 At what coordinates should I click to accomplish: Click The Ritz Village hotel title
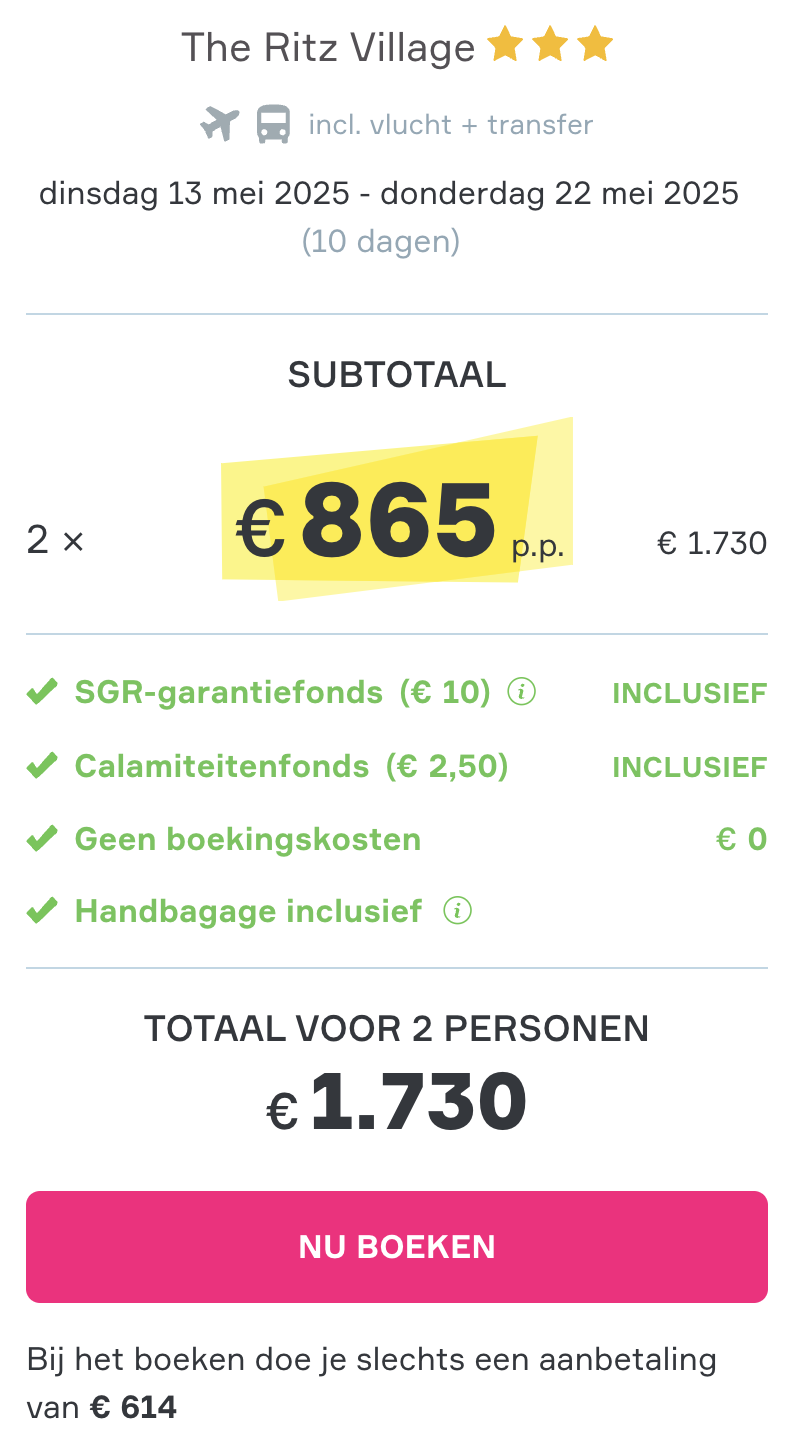click(328, 47)
